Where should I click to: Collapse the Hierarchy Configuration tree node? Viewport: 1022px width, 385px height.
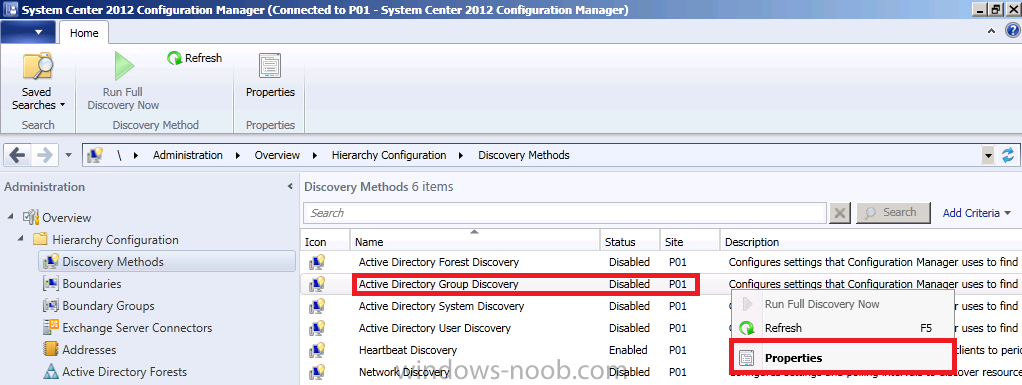(20, 238)
